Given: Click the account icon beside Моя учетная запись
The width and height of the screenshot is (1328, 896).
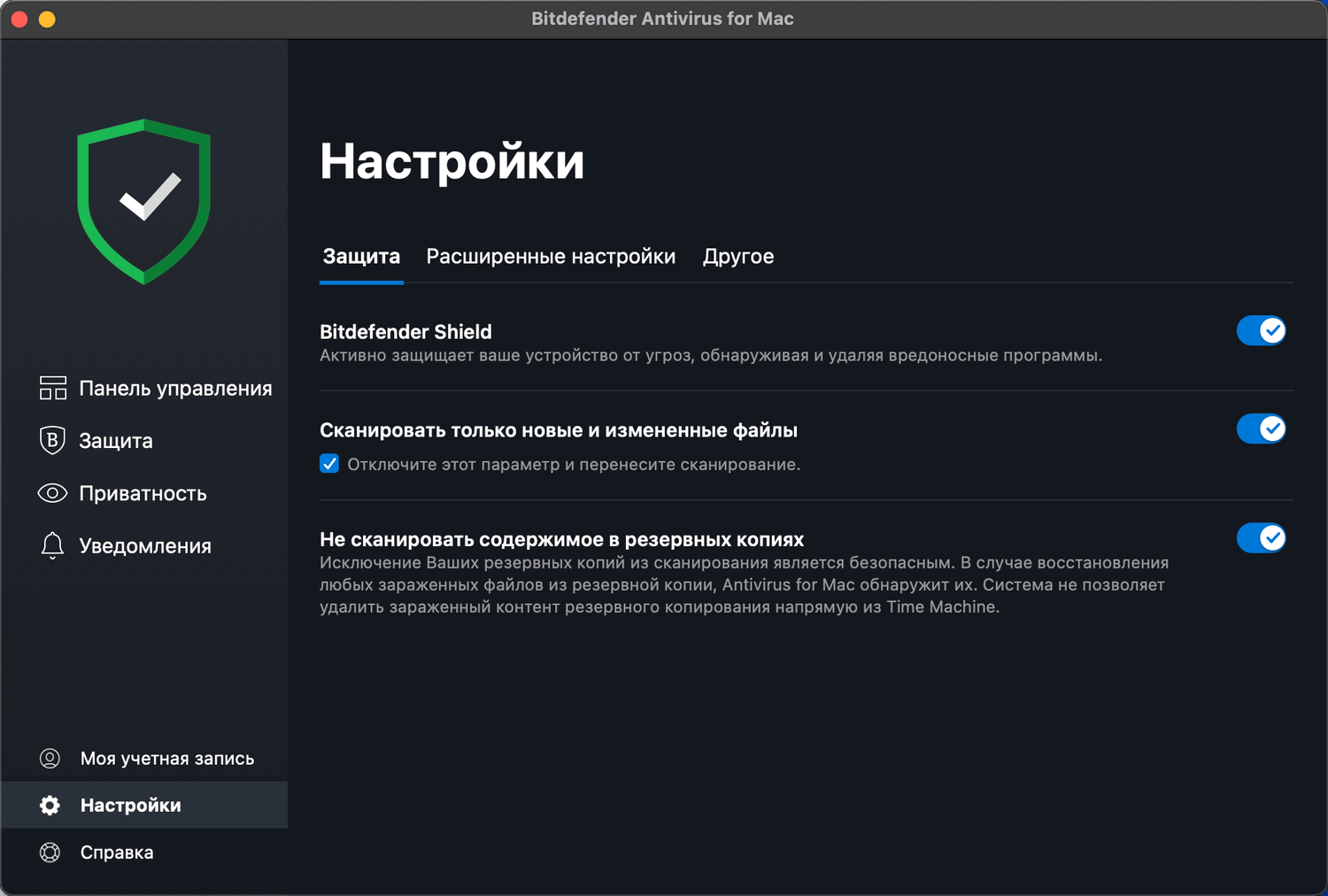Looking at the screenshot, I should (x=50, y=758).
